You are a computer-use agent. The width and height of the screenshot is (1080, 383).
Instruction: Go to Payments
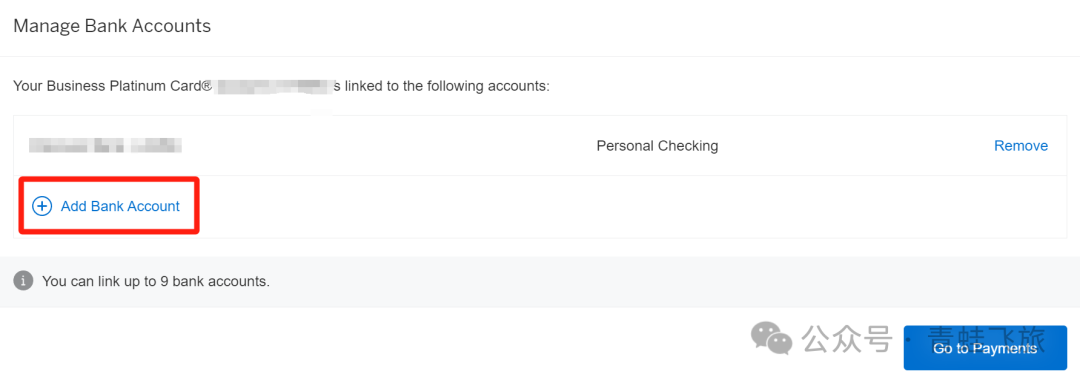coord(985,349)
